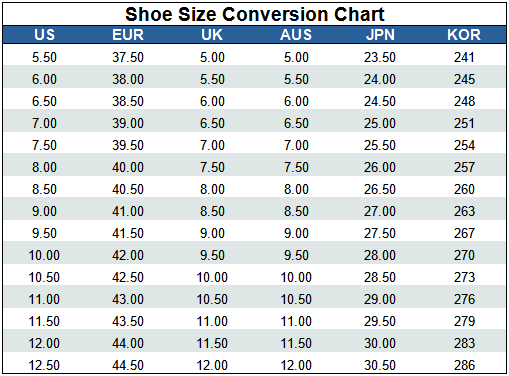The height and width of the screenshot is (376, 509).
Task: Click the KOR 260 cell
Action: 464,189
